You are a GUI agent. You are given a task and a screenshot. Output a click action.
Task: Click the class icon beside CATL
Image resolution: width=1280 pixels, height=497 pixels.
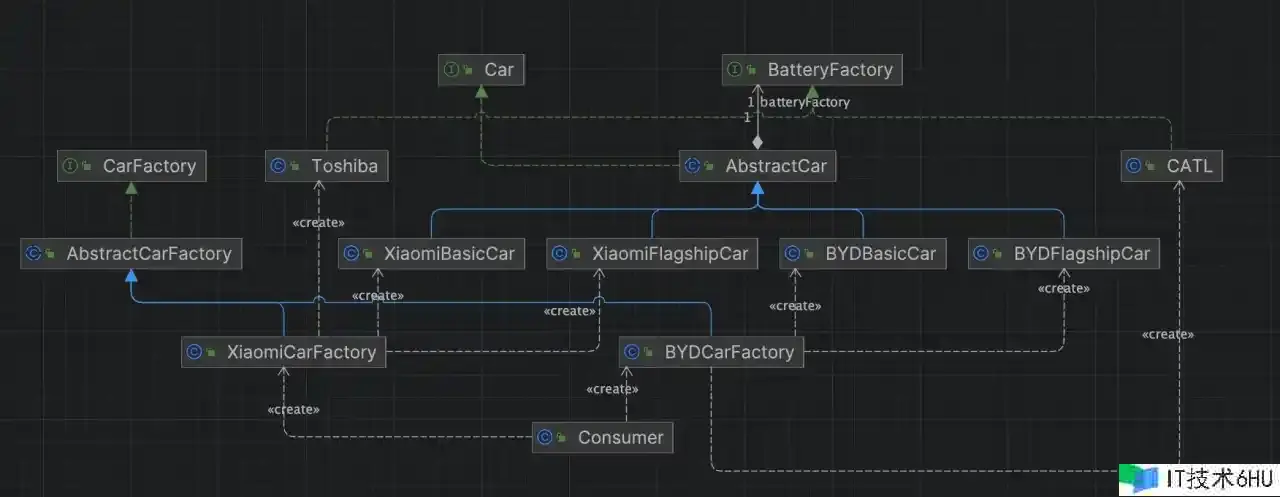coord(1134,166)
